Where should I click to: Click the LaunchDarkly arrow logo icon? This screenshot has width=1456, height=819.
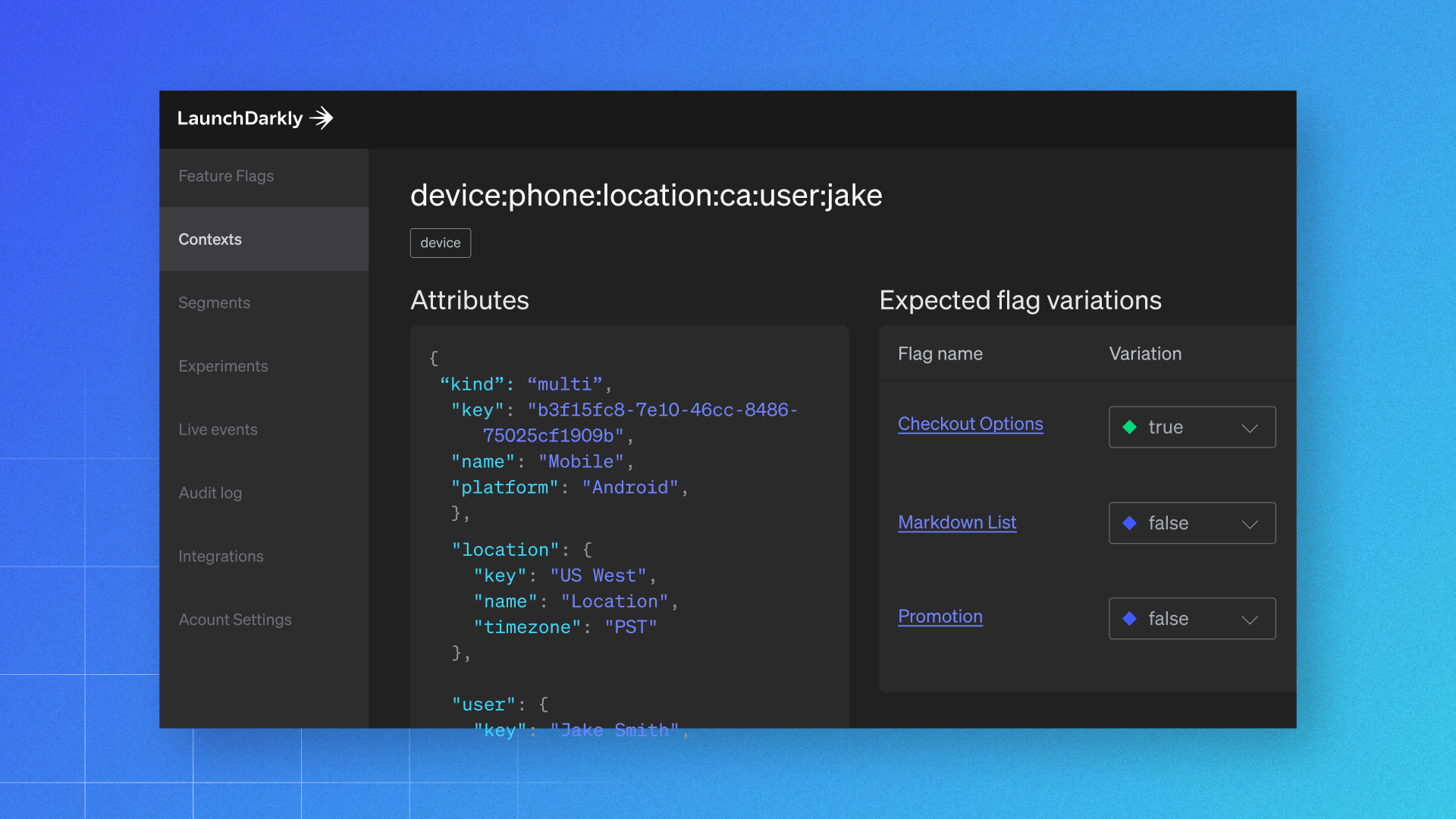pos(322,118)
